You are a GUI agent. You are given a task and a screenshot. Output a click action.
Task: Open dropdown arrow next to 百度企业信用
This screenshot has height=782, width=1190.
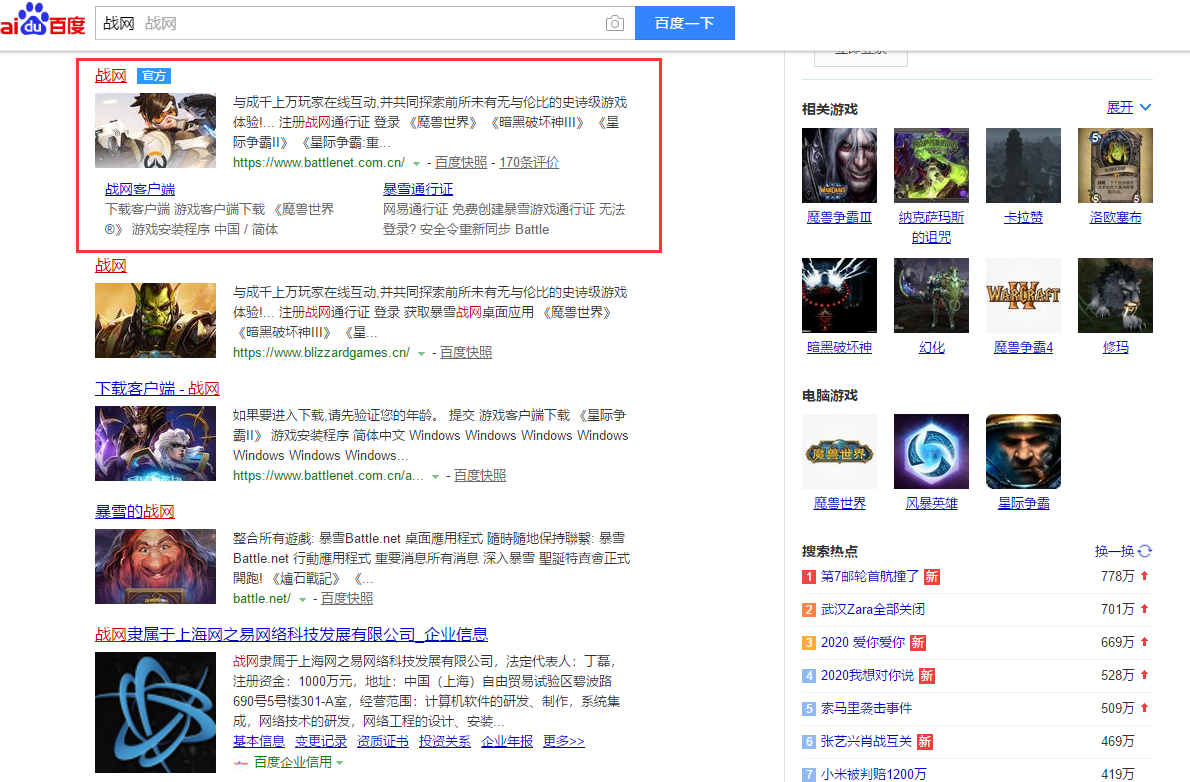[x=339, y=763]
